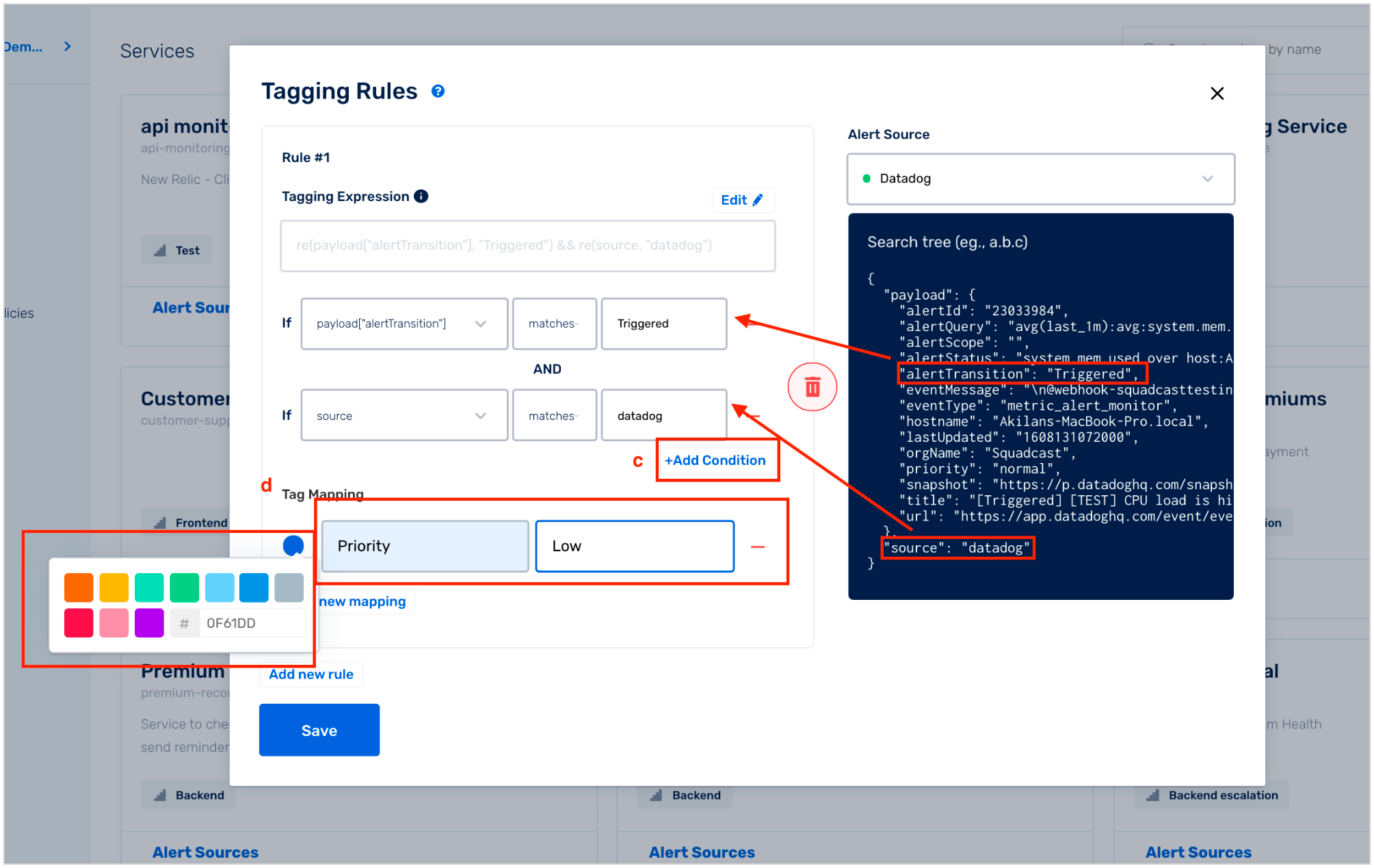Click the Add new mapping link
Screen dimensions: 1374x868
(x=362, y=601)
